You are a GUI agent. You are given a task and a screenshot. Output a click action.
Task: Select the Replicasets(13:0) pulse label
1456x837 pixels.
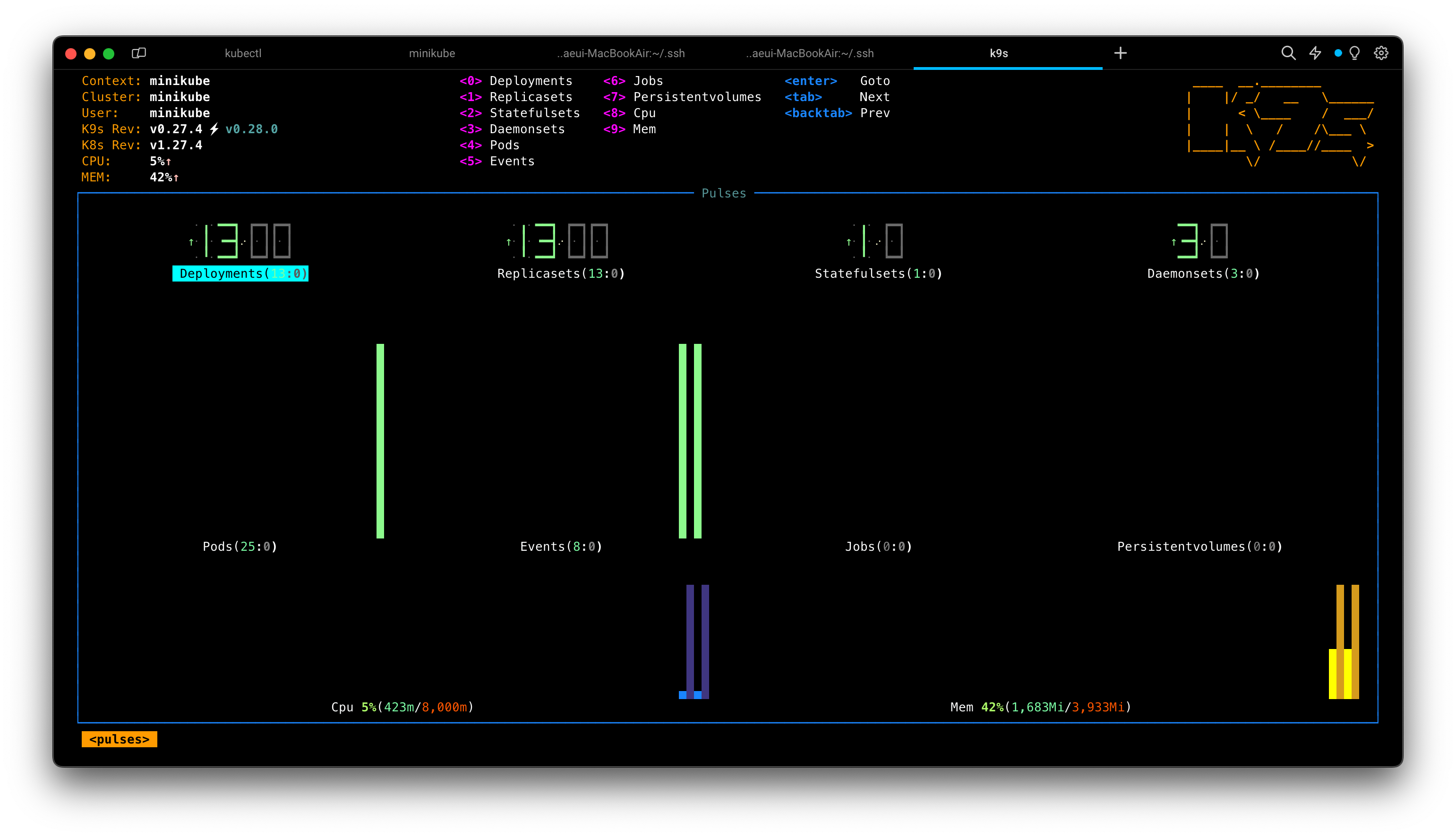560,273
